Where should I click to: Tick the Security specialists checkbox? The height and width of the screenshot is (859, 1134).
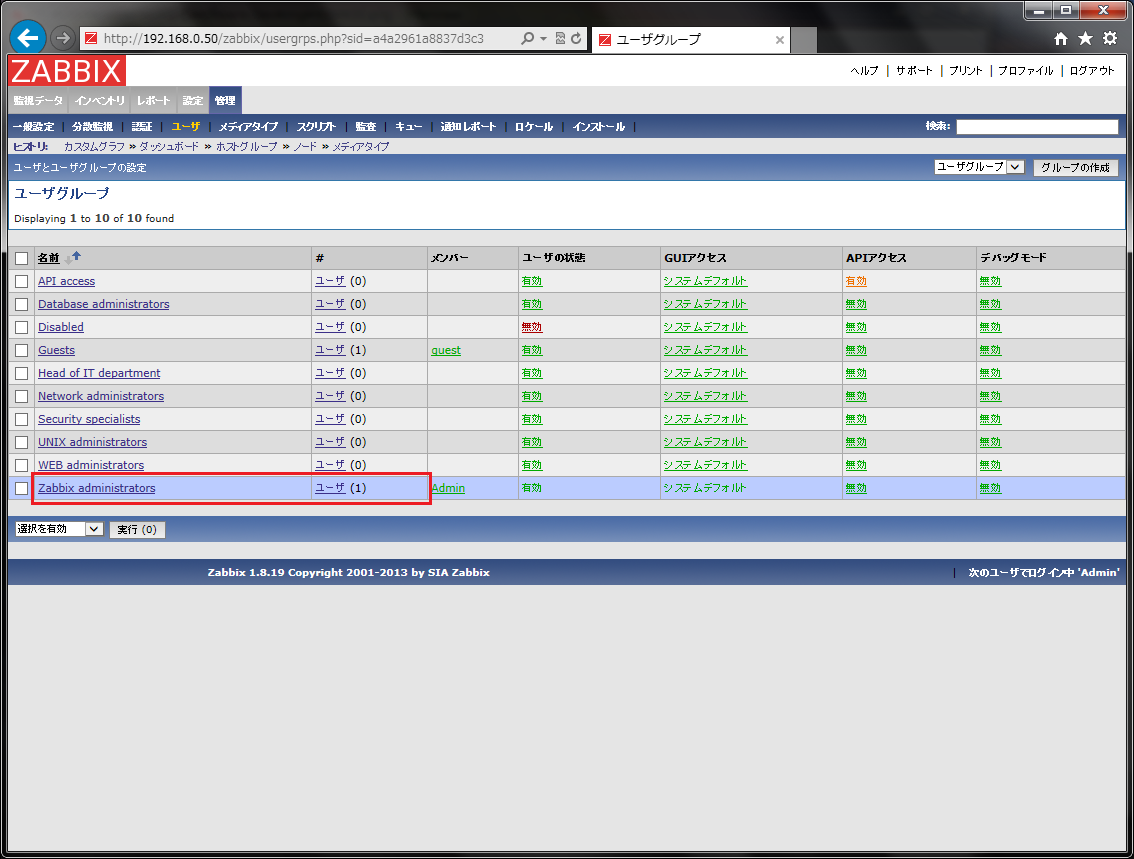tap(22, 419)
